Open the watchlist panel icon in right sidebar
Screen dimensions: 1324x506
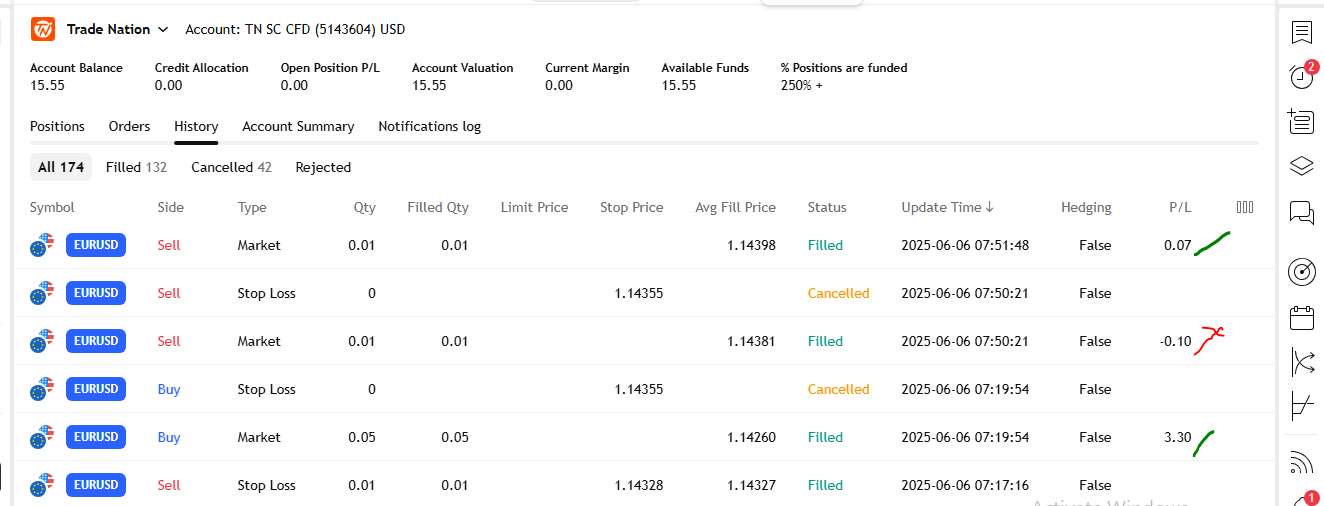1301,32
